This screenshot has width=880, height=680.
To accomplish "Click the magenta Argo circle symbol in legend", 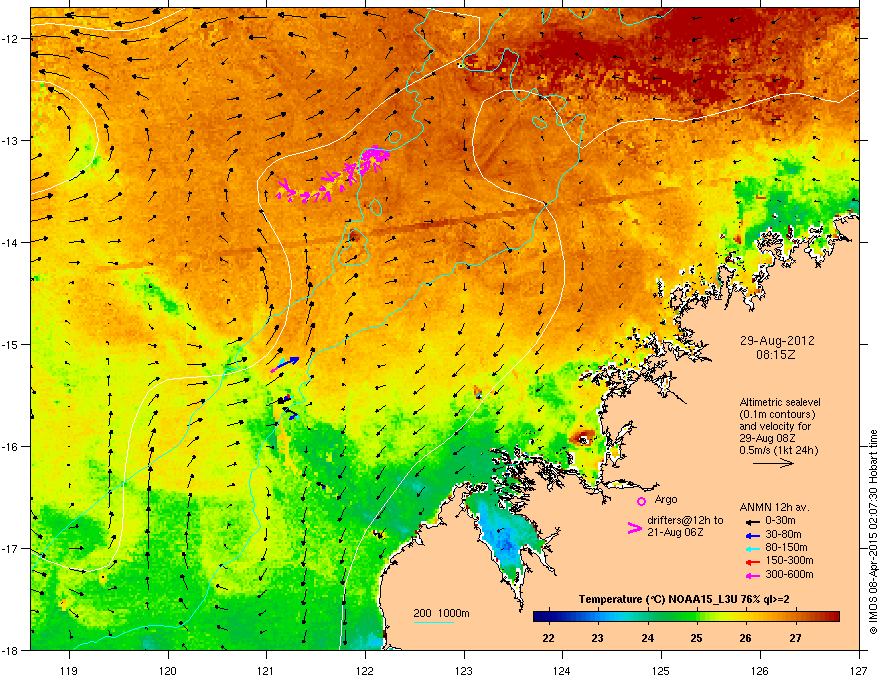I will (641, 501).
